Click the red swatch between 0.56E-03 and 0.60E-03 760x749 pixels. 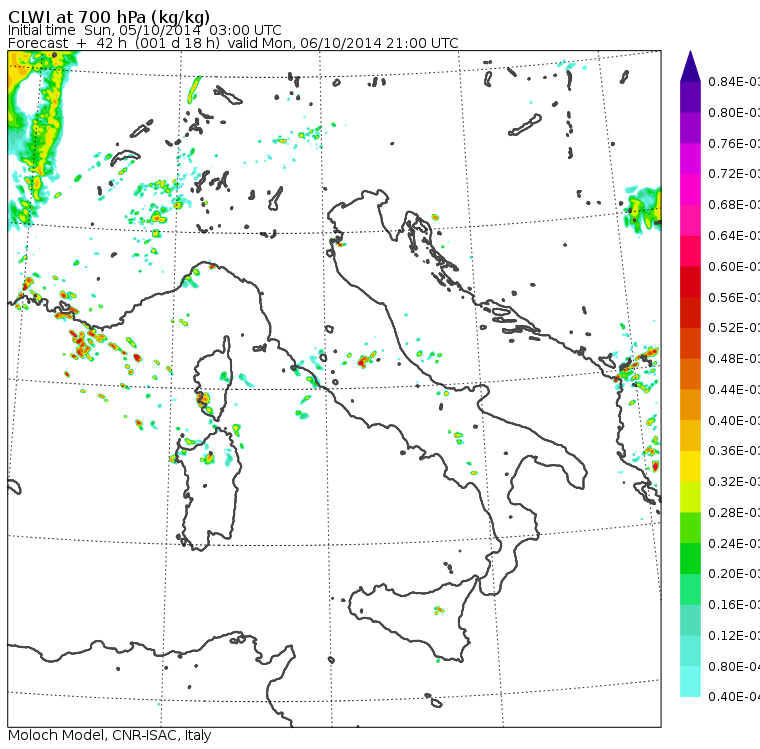pos(690,282)
